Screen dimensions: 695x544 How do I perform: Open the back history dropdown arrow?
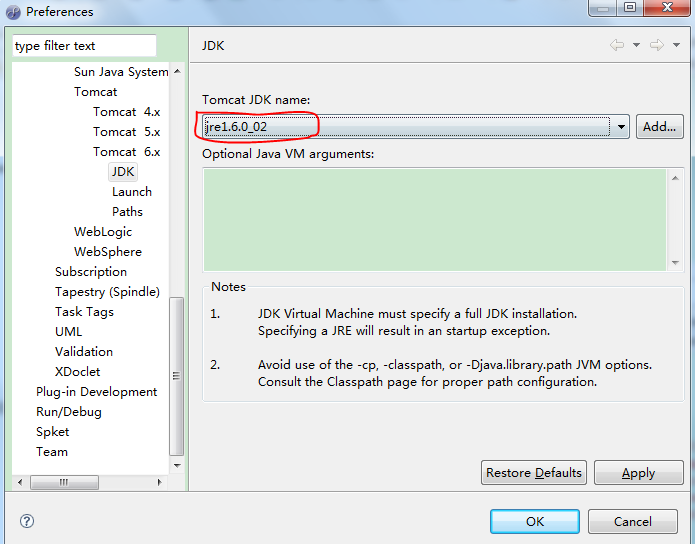pos(636,45)
